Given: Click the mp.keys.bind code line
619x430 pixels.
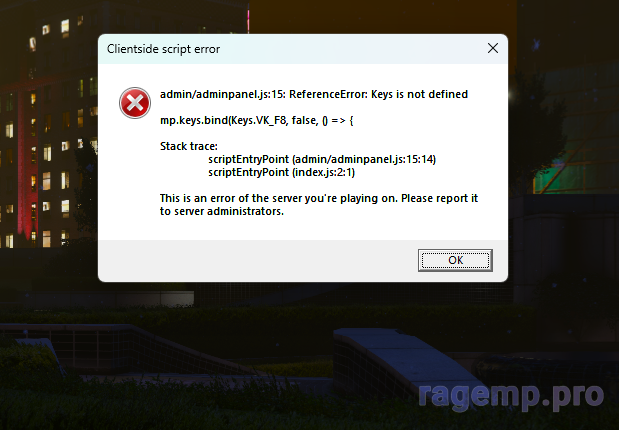Looking at the screenshot, I should click(x=257, y=120).
